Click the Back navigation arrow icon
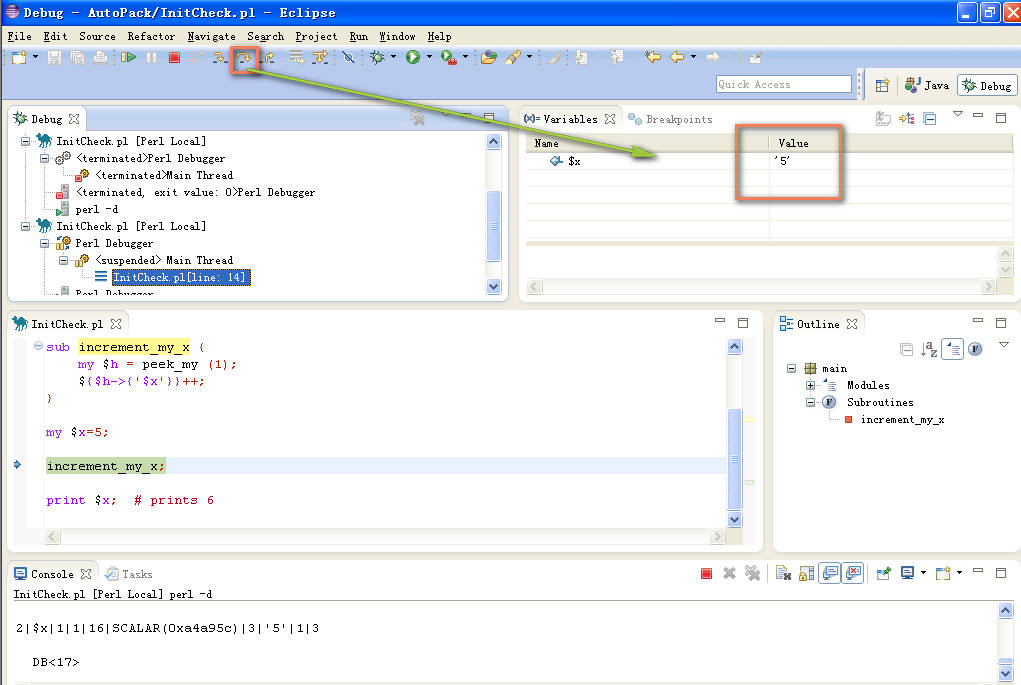Viewport: 1021px width, 685px height. point(677,57)
